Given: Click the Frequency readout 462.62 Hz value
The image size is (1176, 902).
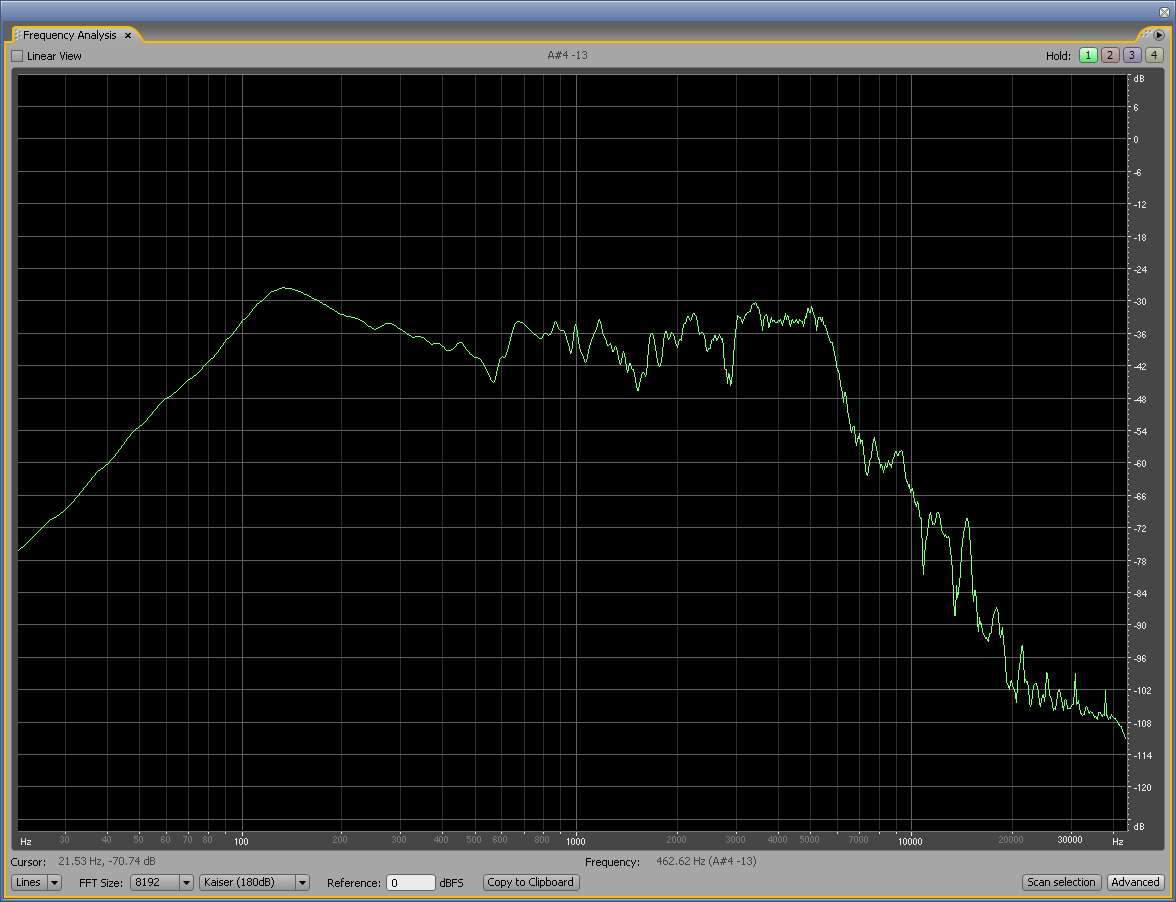Looking at the screenshot, I should [706, 862].
